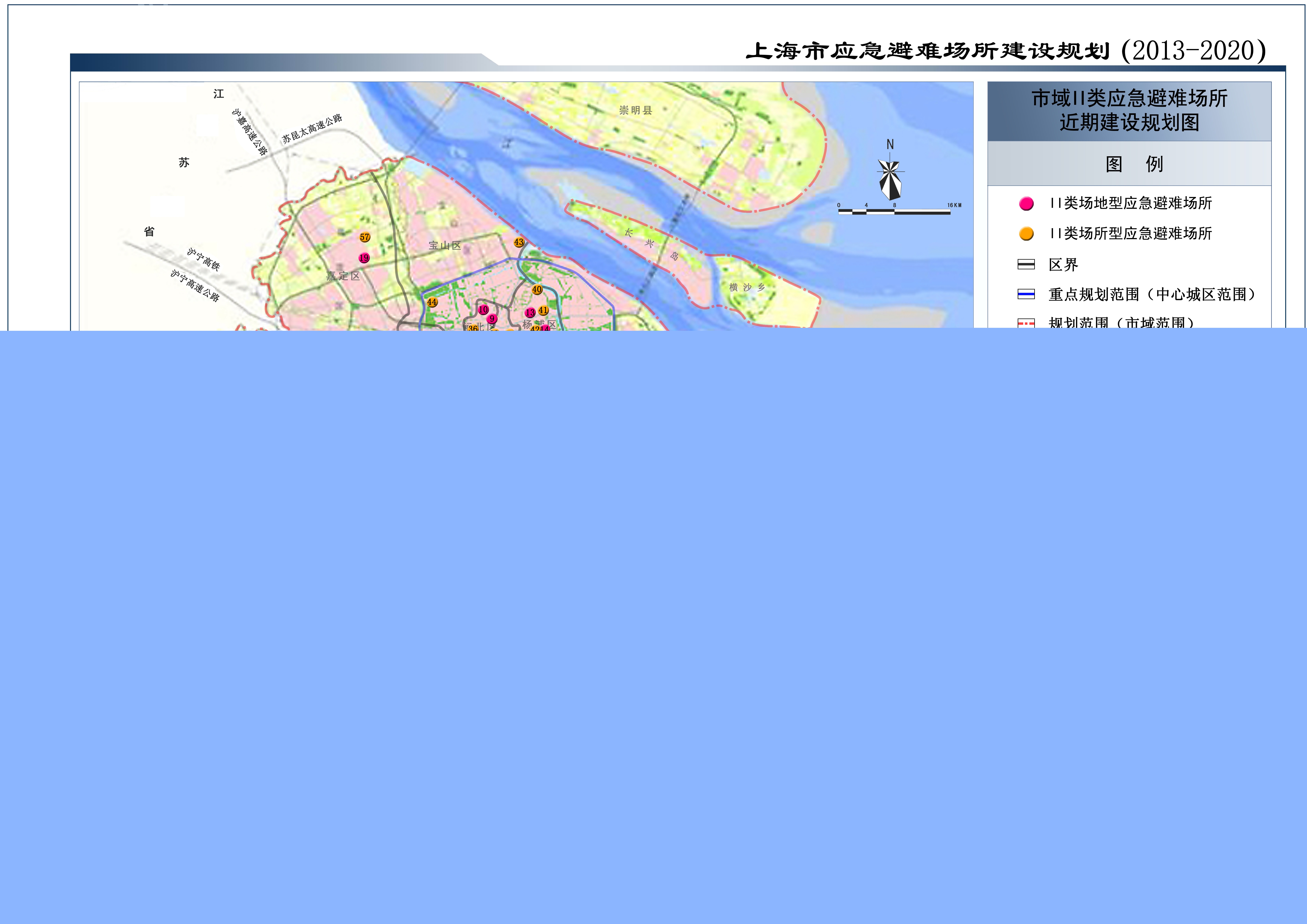Image resolution: width=1307 pixels, height=924 pixels.
Task: Click the 沪嘉高速公路 road label
Action: 249,132
